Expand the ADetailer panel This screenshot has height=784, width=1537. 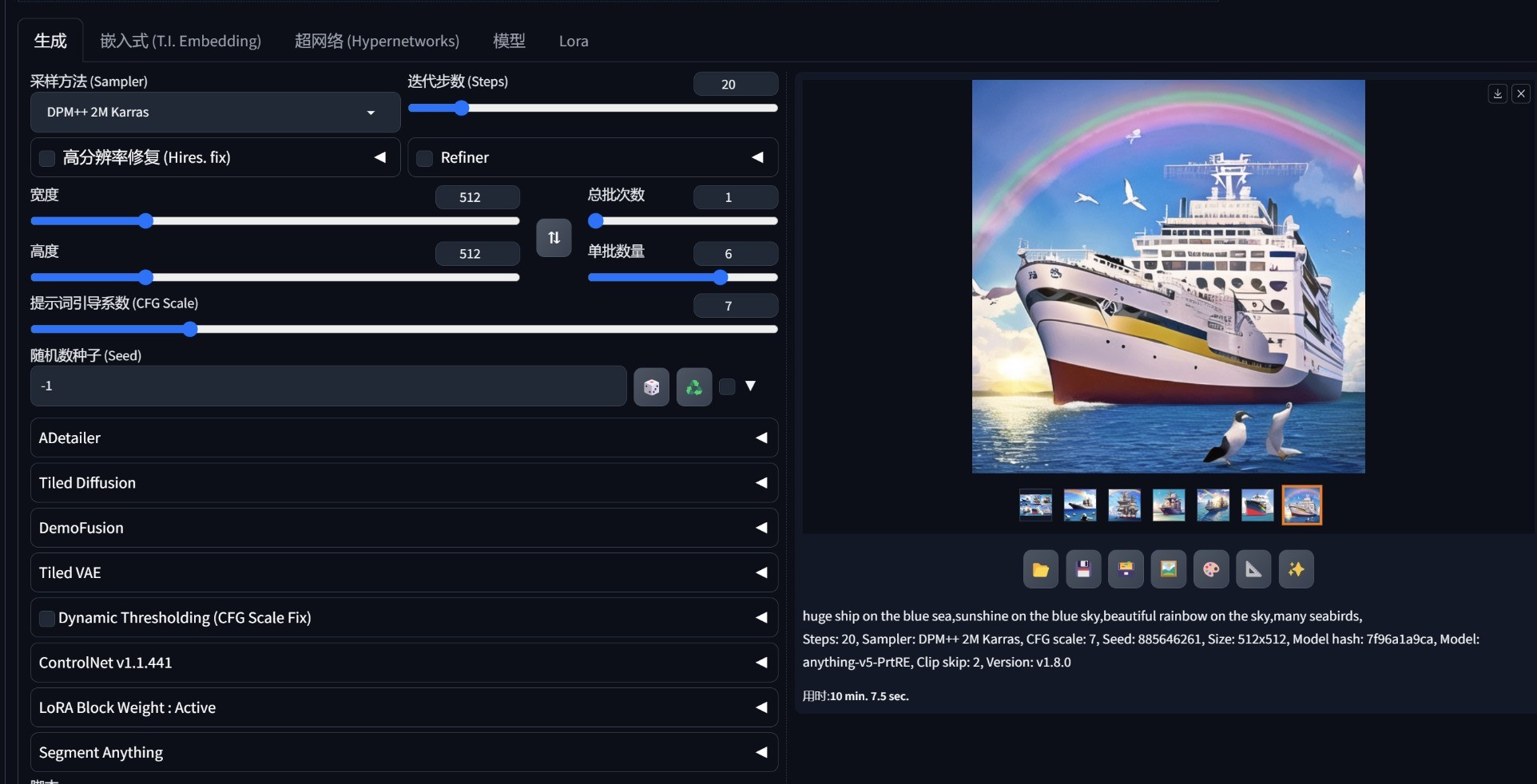[403, 438]
